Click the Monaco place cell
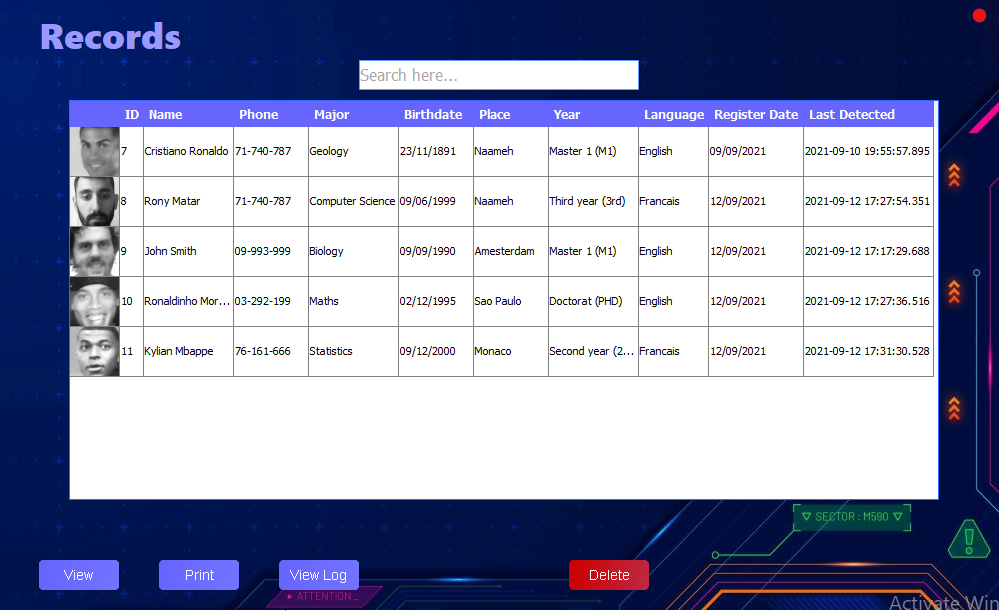The height and width of the screenshot is (611, 999). 511,352
